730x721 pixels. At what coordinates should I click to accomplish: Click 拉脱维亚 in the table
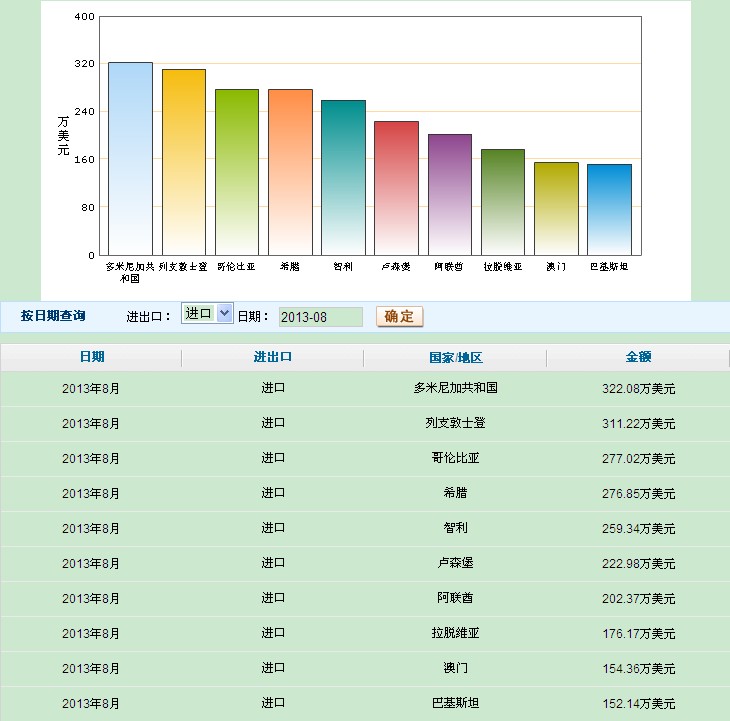[x=455, y=633]
